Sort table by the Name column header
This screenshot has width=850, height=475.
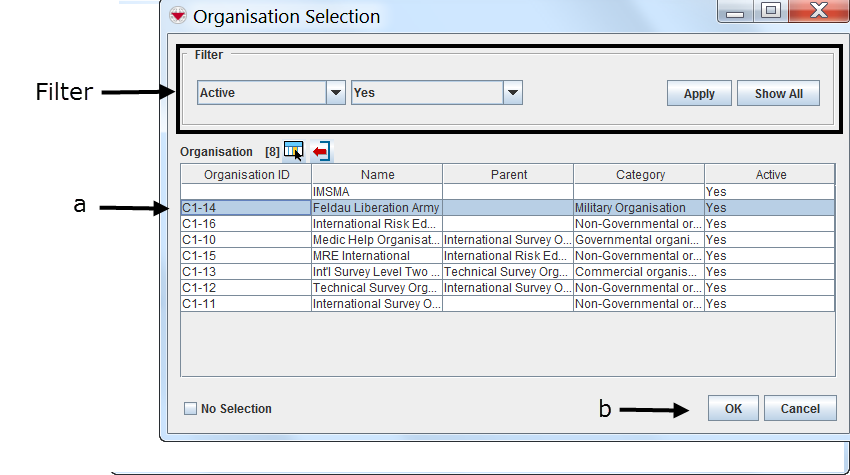coord(377,174)
